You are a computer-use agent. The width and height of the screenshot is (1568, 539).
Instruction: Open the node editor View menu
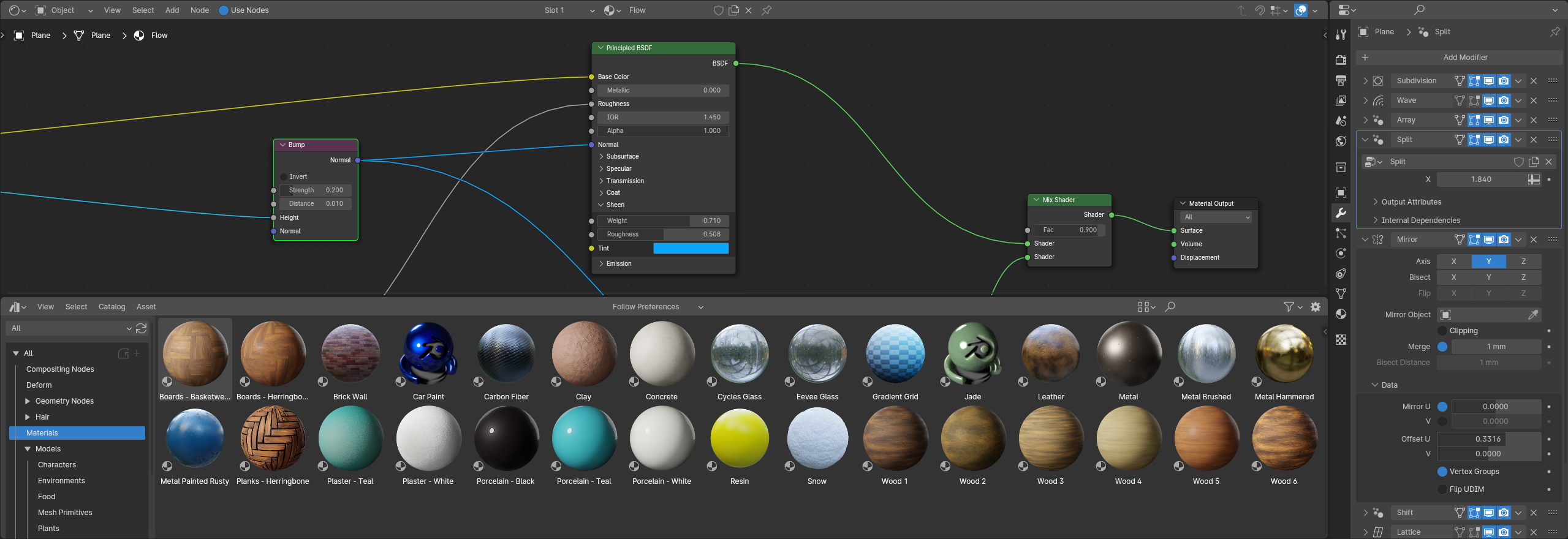pyautogui.click(x=112, y=10)
